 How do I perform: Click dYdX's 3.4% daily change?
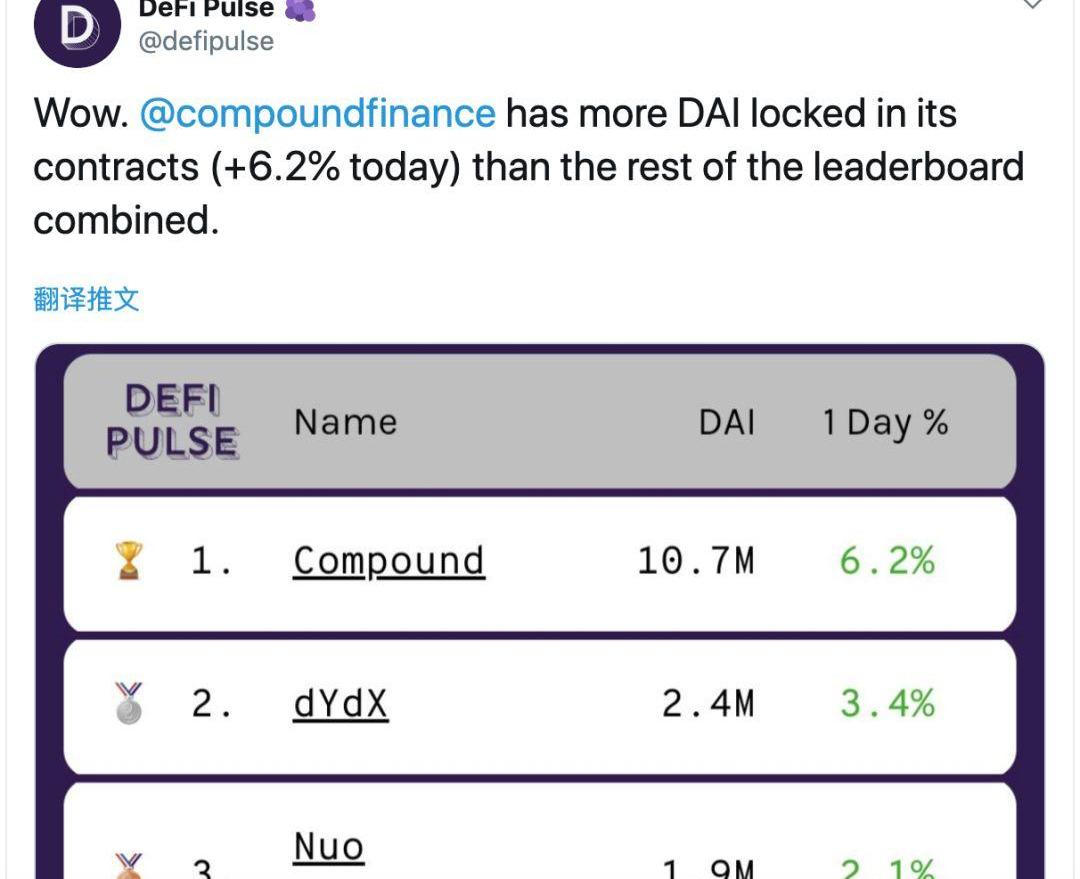[x=887, y=704]
